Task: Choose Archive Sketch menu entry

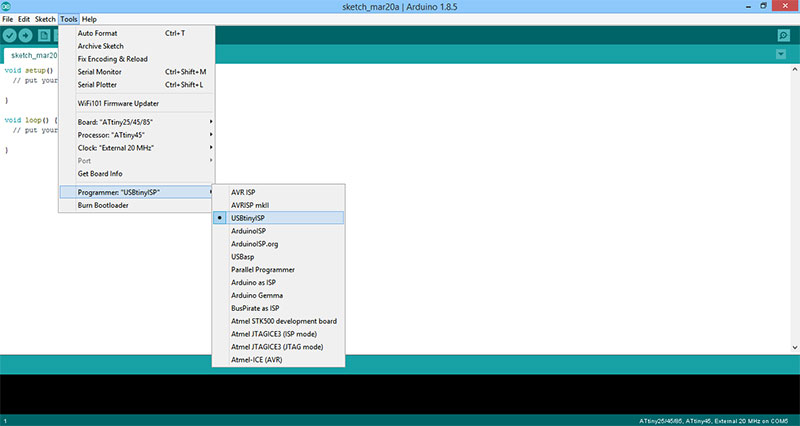Action: 137,46
